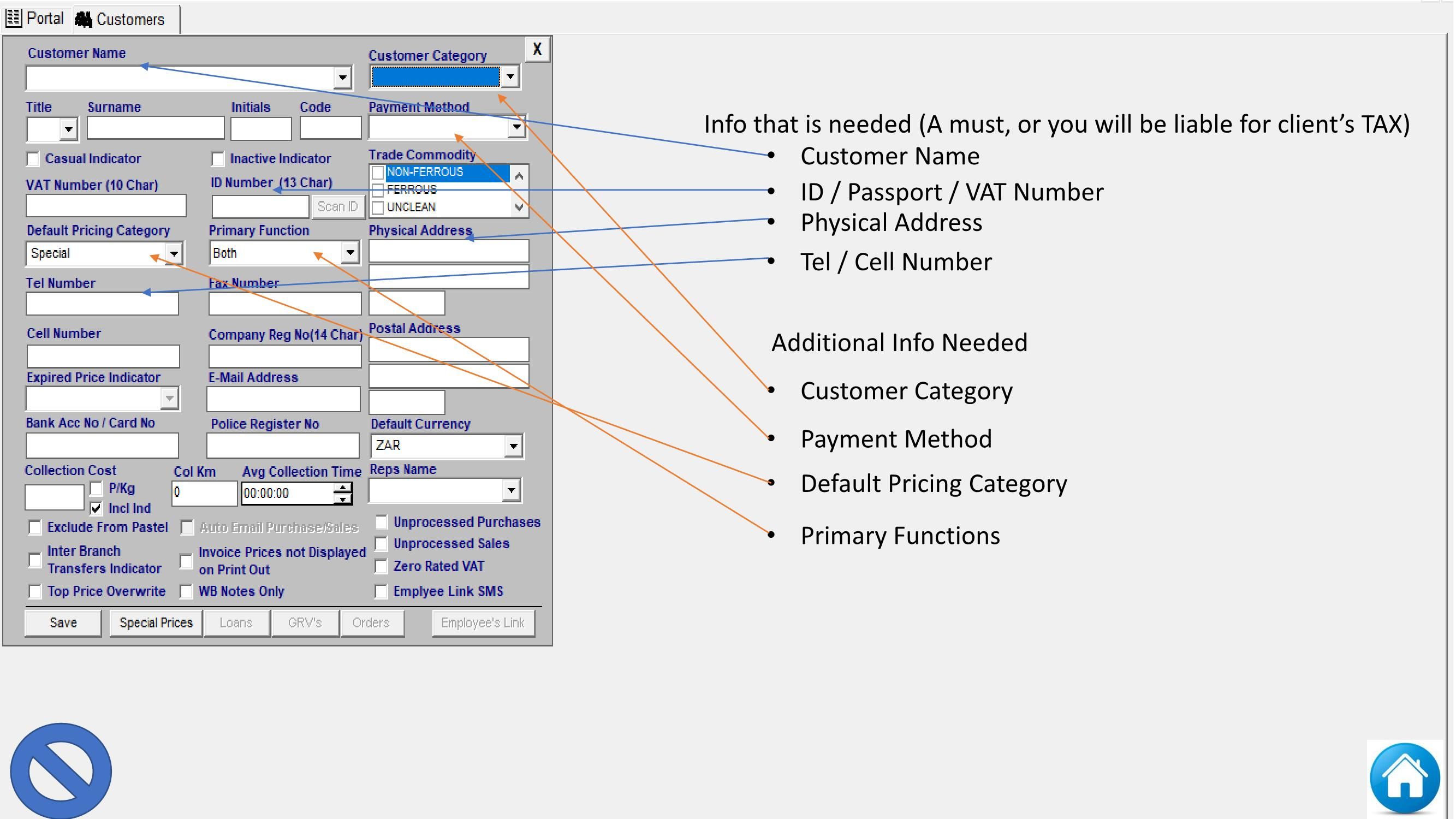Expand the Payment Method dropdown

515,127
